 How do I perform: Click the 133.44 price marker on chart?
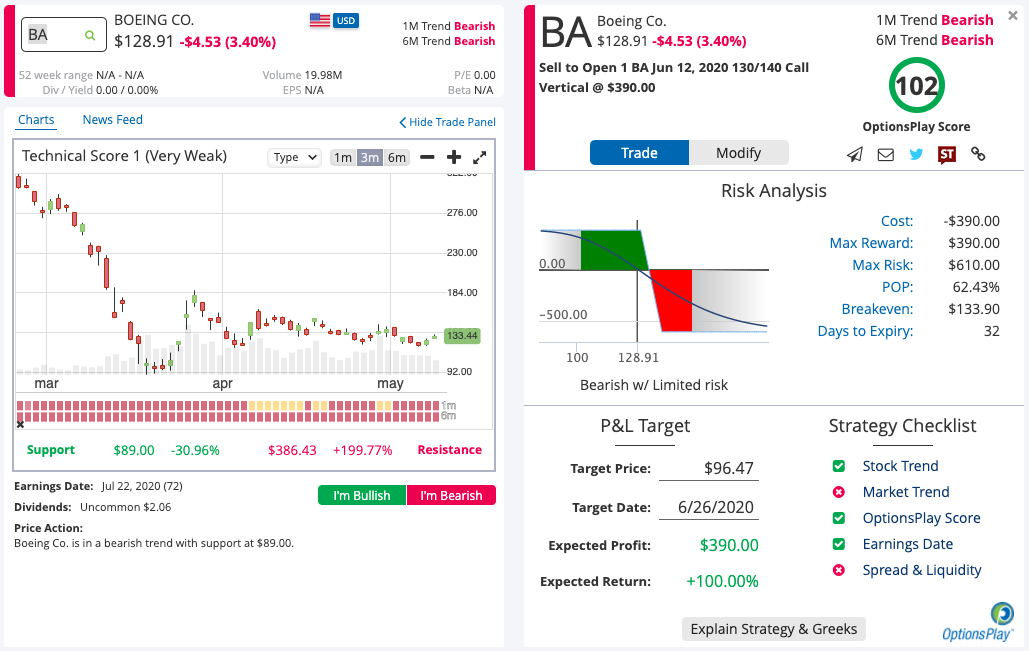pyautogui.click(x=462, y=336)
